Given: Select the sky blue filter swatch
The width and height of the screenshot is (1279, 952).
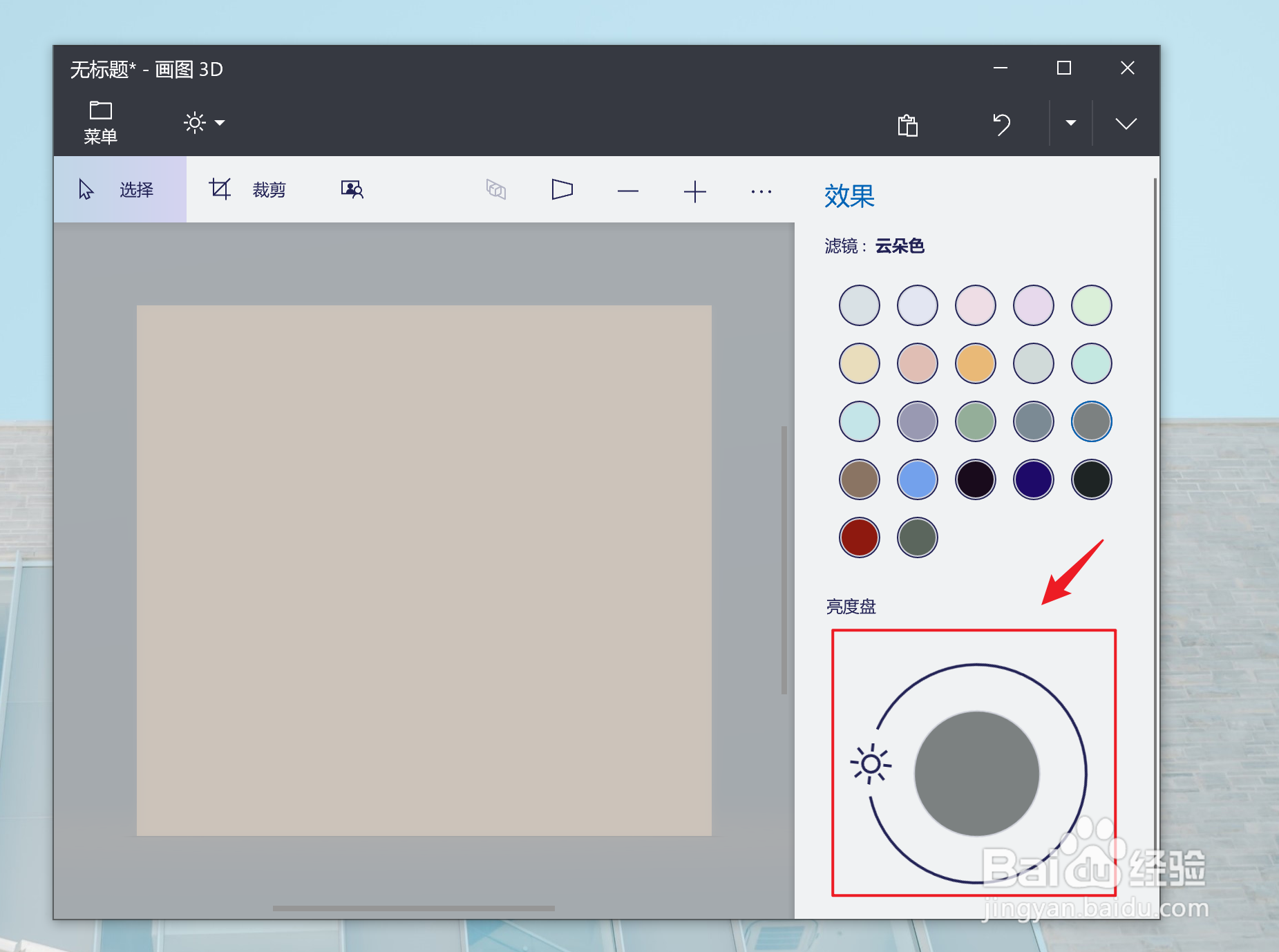Looking at the screenshot, I should click(918, 479).
